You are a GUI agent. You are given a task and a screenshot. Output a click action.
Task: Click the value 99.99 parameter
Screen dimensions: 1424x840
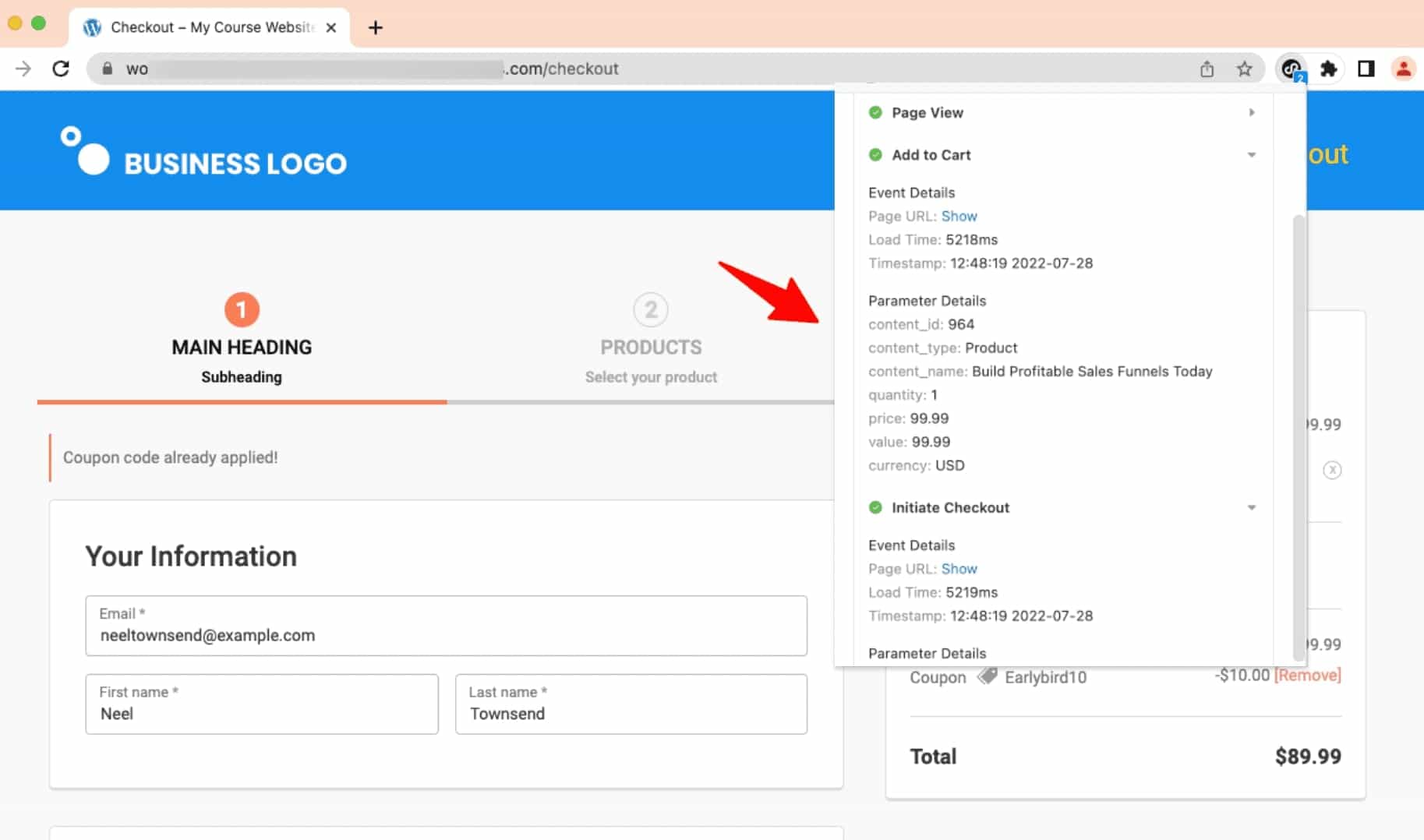(x=909, y=442)
